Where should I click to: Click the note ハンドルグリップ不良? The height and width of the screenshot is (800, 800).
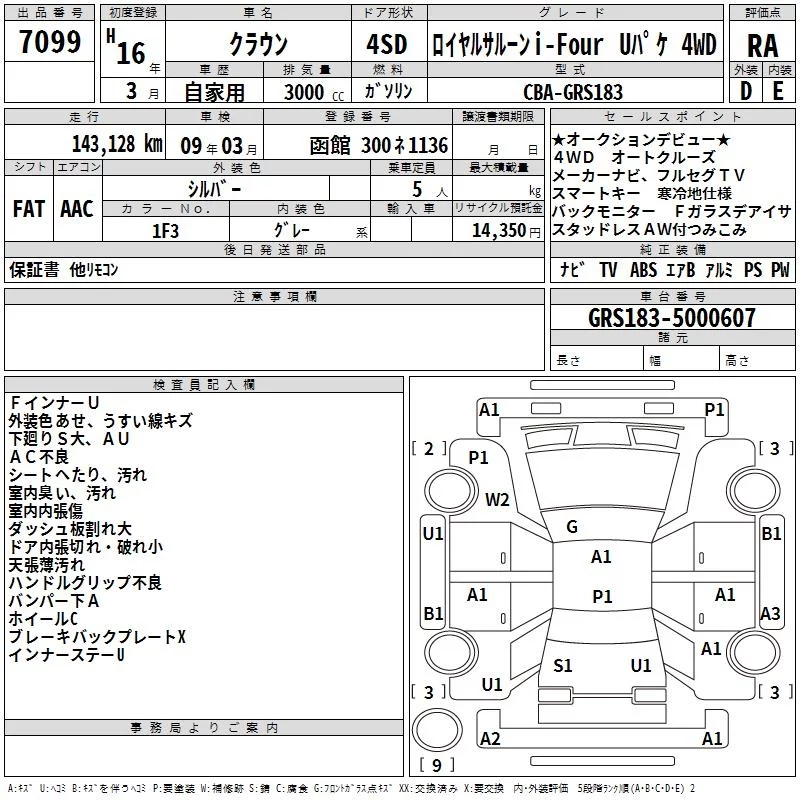tap(85, 583)
